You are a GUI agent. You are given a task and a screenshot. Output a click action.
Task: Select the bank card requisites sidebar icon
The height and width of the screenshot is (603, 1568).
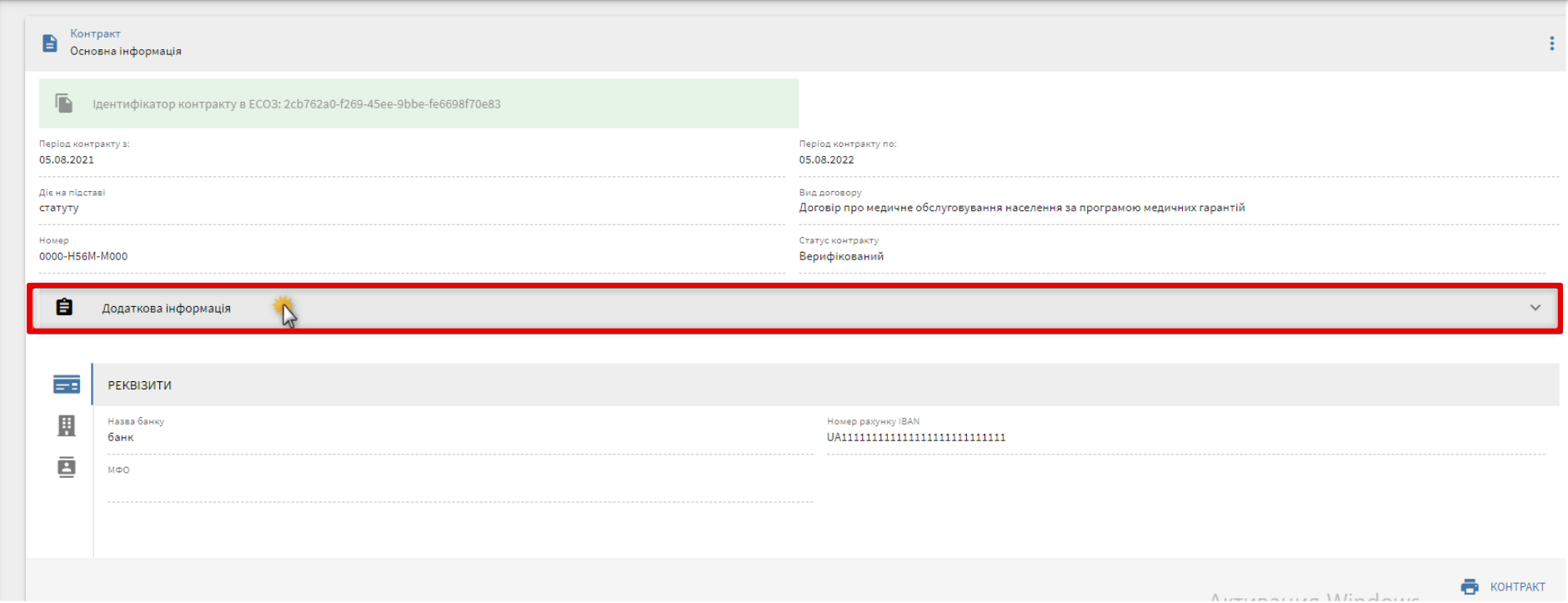67,384
